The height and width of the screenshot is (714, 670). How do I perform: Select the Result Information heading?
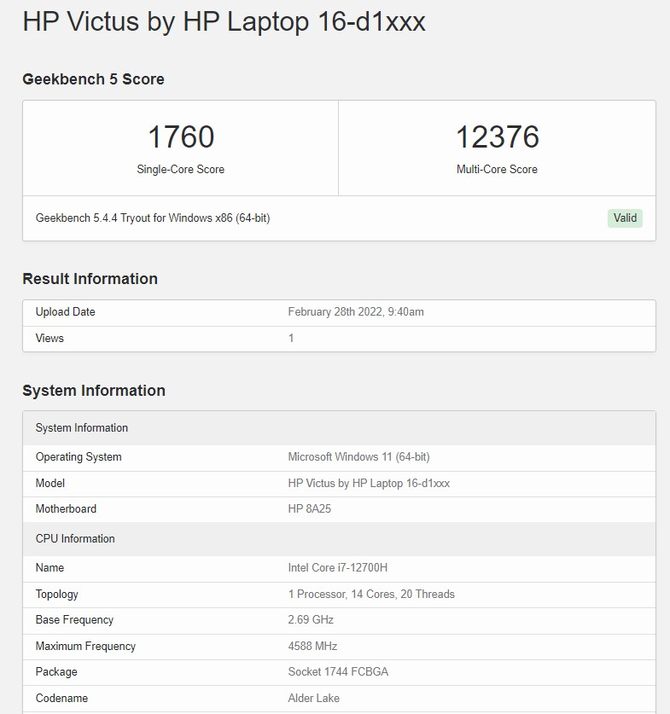click(90, 279)
